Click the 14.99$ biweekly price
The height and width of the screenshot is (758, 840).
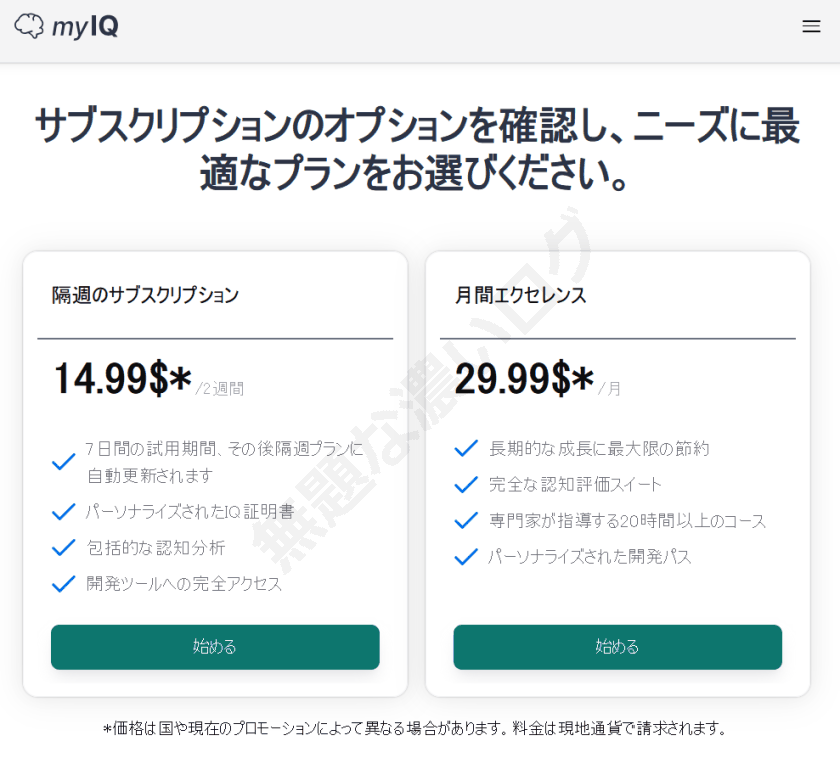click(x=121, y=379)
